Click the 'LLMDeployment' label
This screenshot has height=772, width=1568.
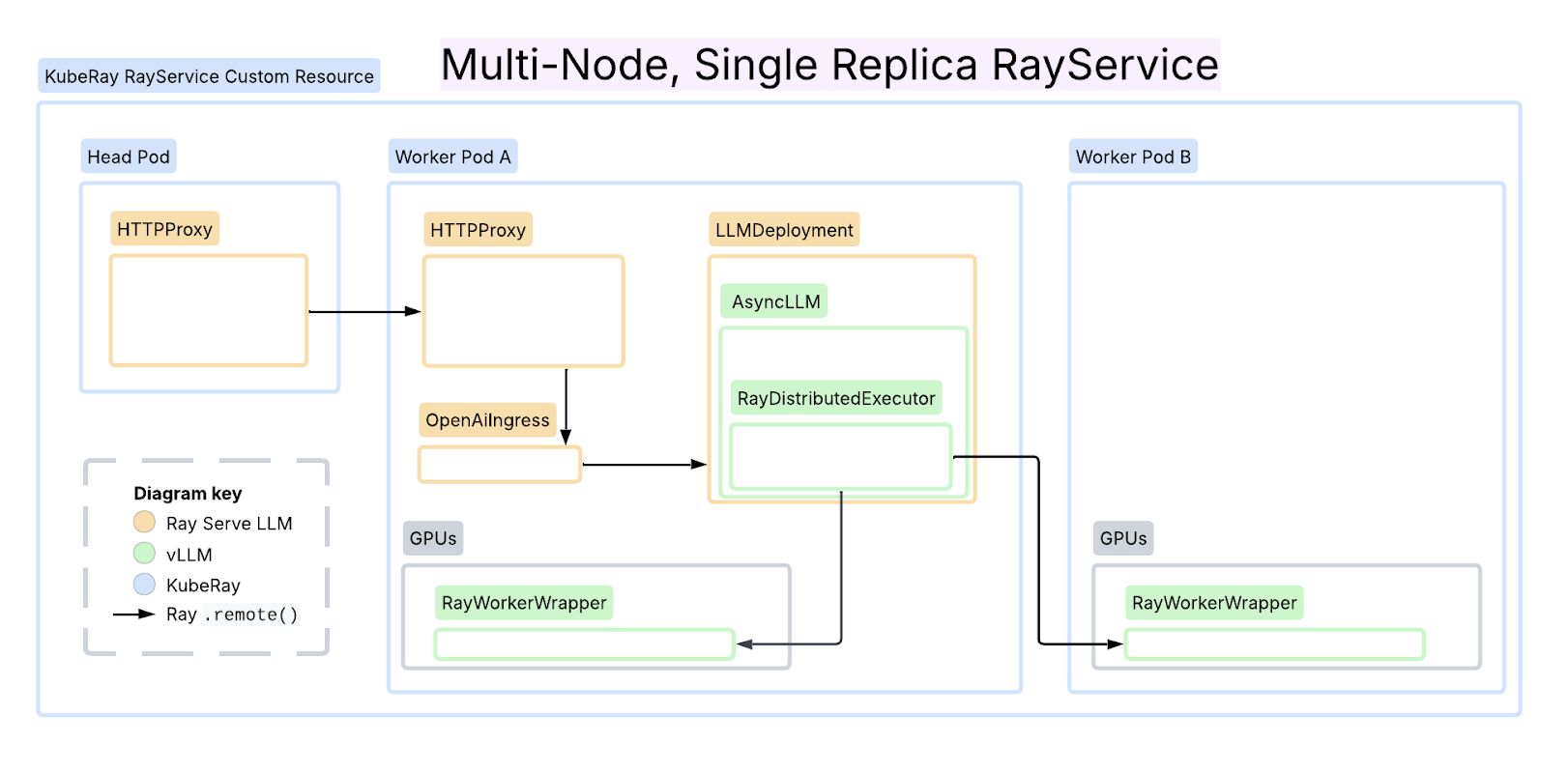click(x=784, y=230)
